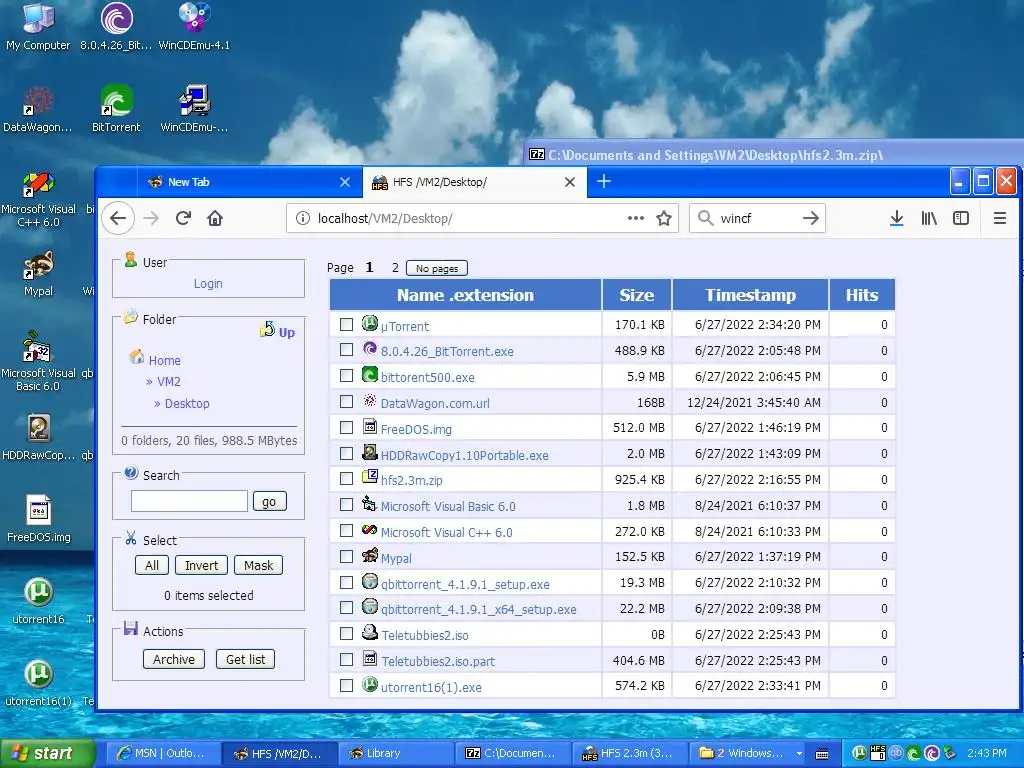The width and height of the screenshot is (1024, 768).
Task: Open WinCDEmu-4.1 desktop icon
Action: tap(194, 27)
